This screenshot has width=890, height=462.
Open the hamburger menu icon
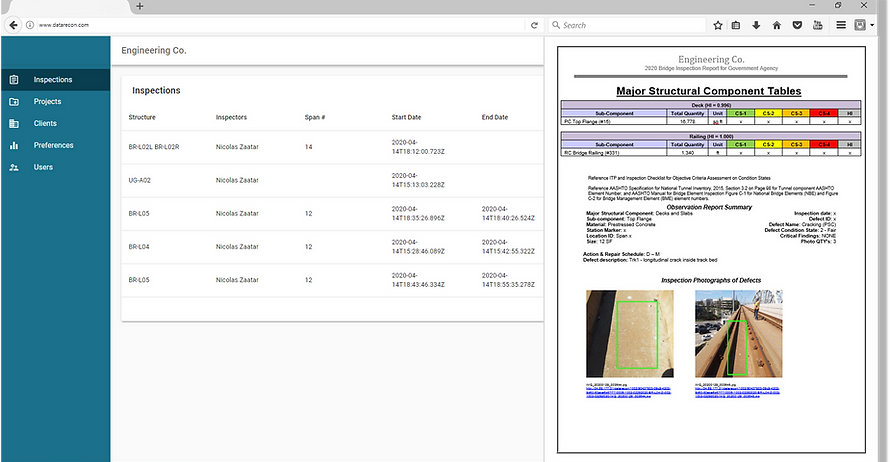pos(841,25)
